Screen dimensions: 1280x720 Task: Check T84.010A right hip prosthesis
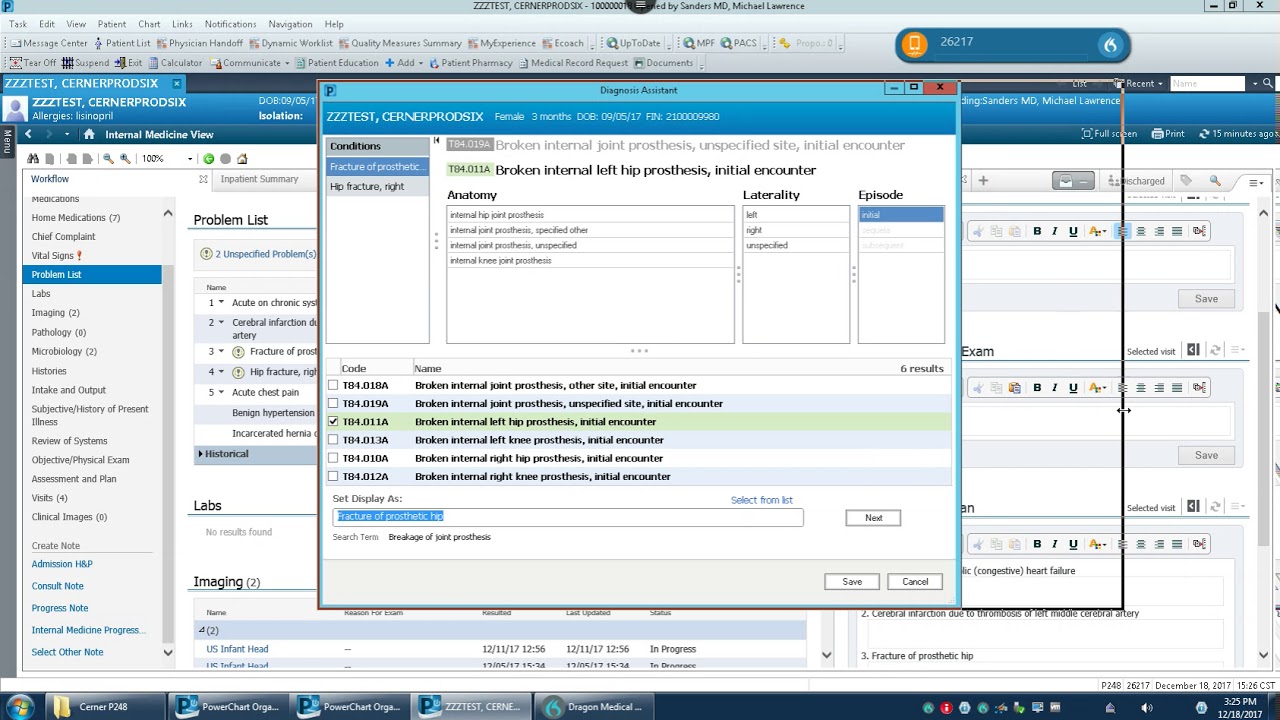click(333, 458)
